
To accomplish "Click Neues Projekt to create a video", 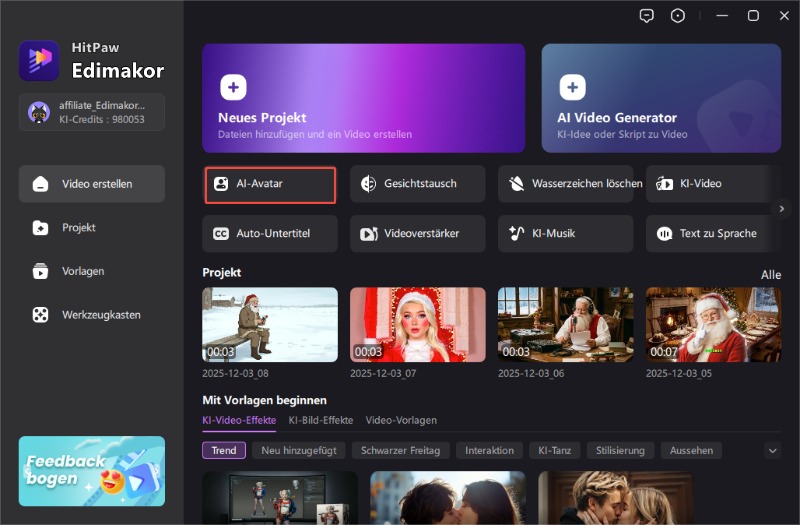I will tap(363, 97).
